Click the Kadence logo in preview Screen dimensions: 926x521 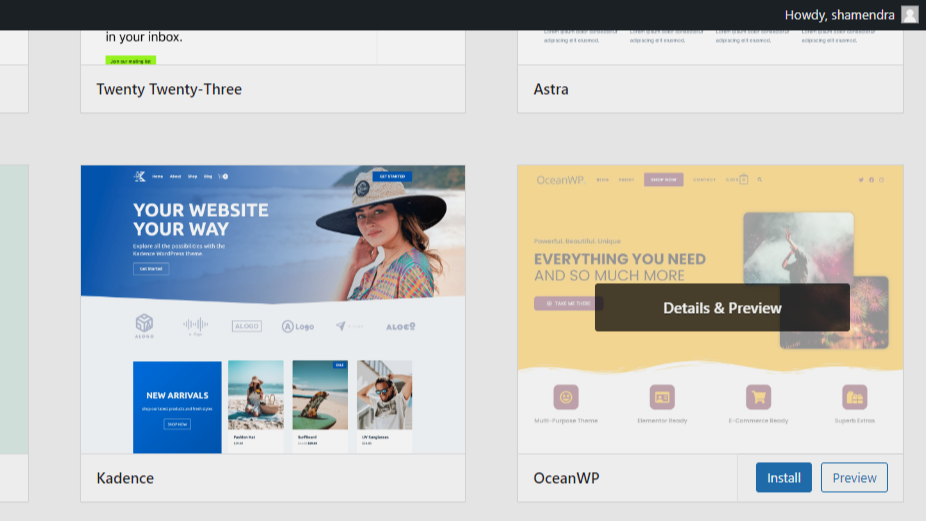pos(139,176)
